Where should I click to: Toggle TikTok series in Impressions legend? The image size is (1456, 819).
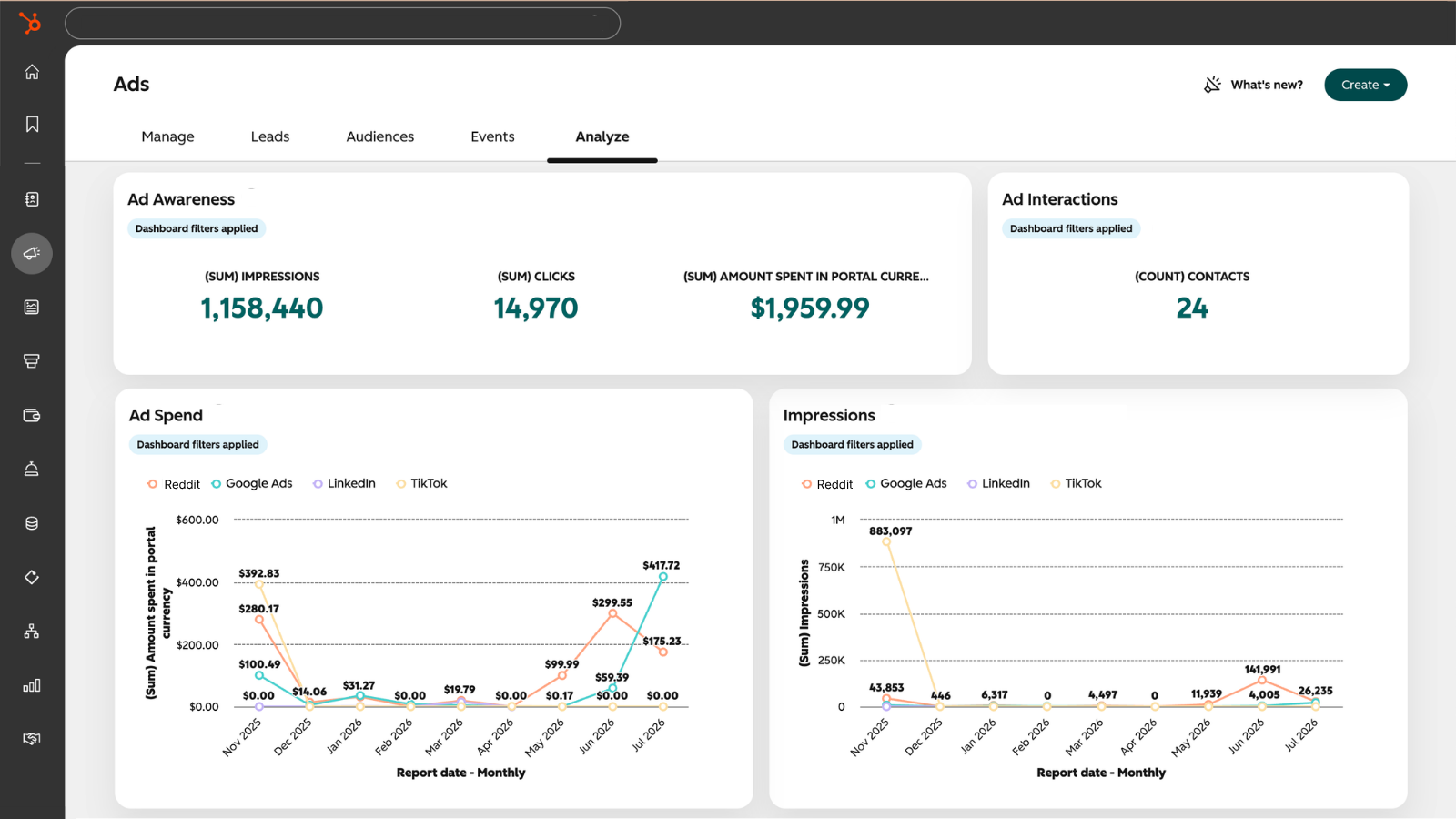tap(1077, 483)
